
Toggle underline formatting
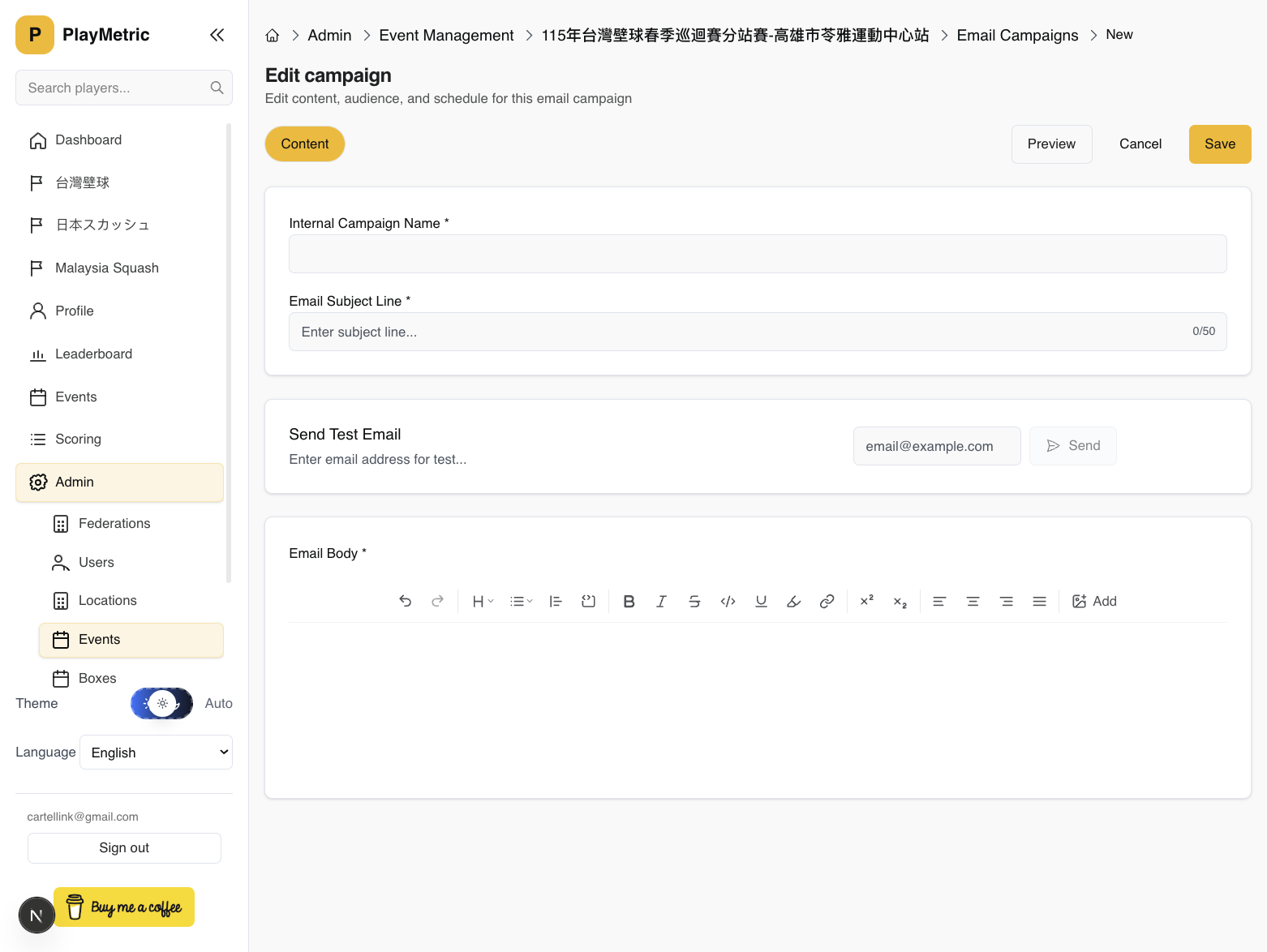pos(761,601)
